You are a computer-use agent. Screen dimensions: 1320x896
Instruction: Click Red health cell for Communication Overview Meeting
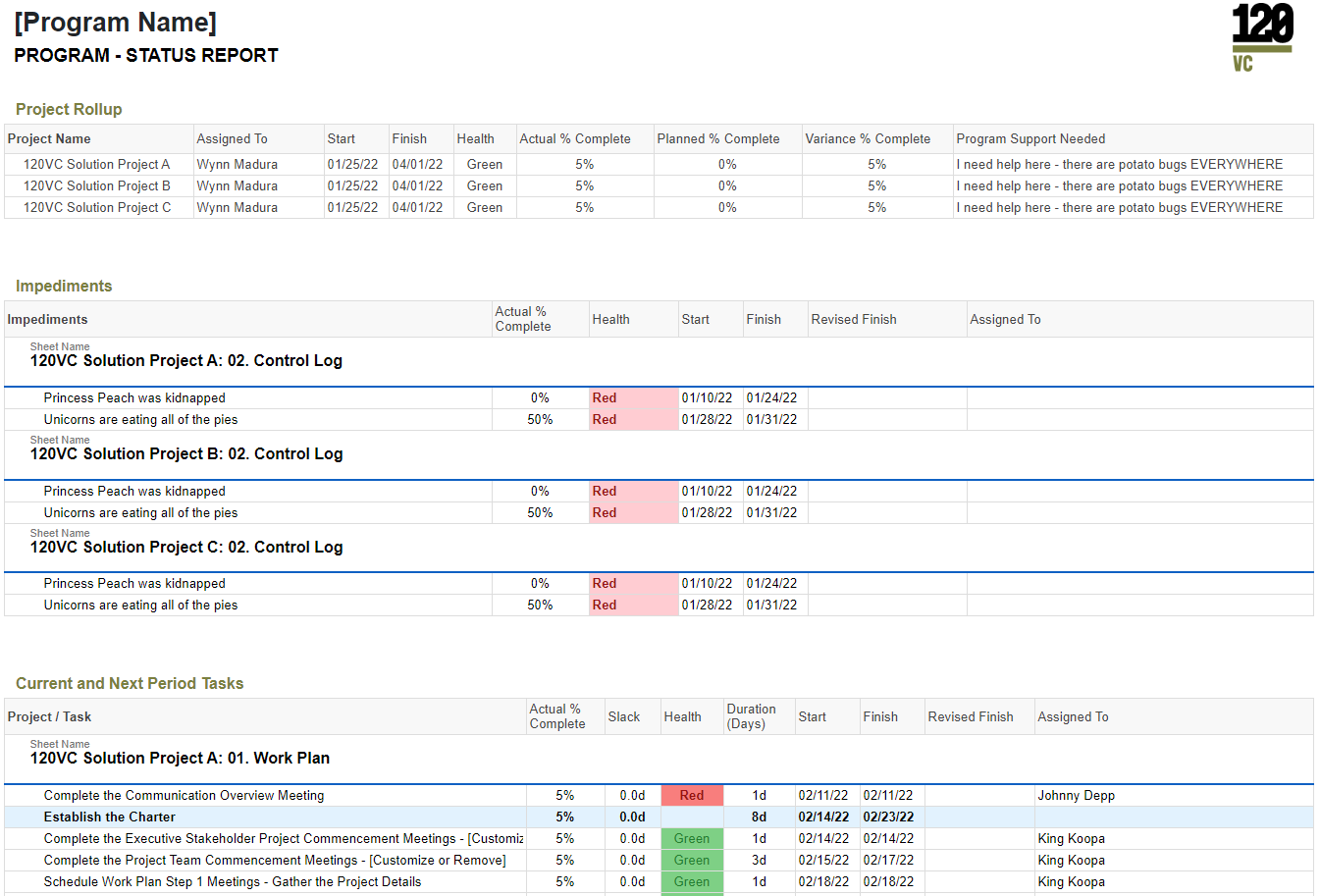(x=692, y=796)
